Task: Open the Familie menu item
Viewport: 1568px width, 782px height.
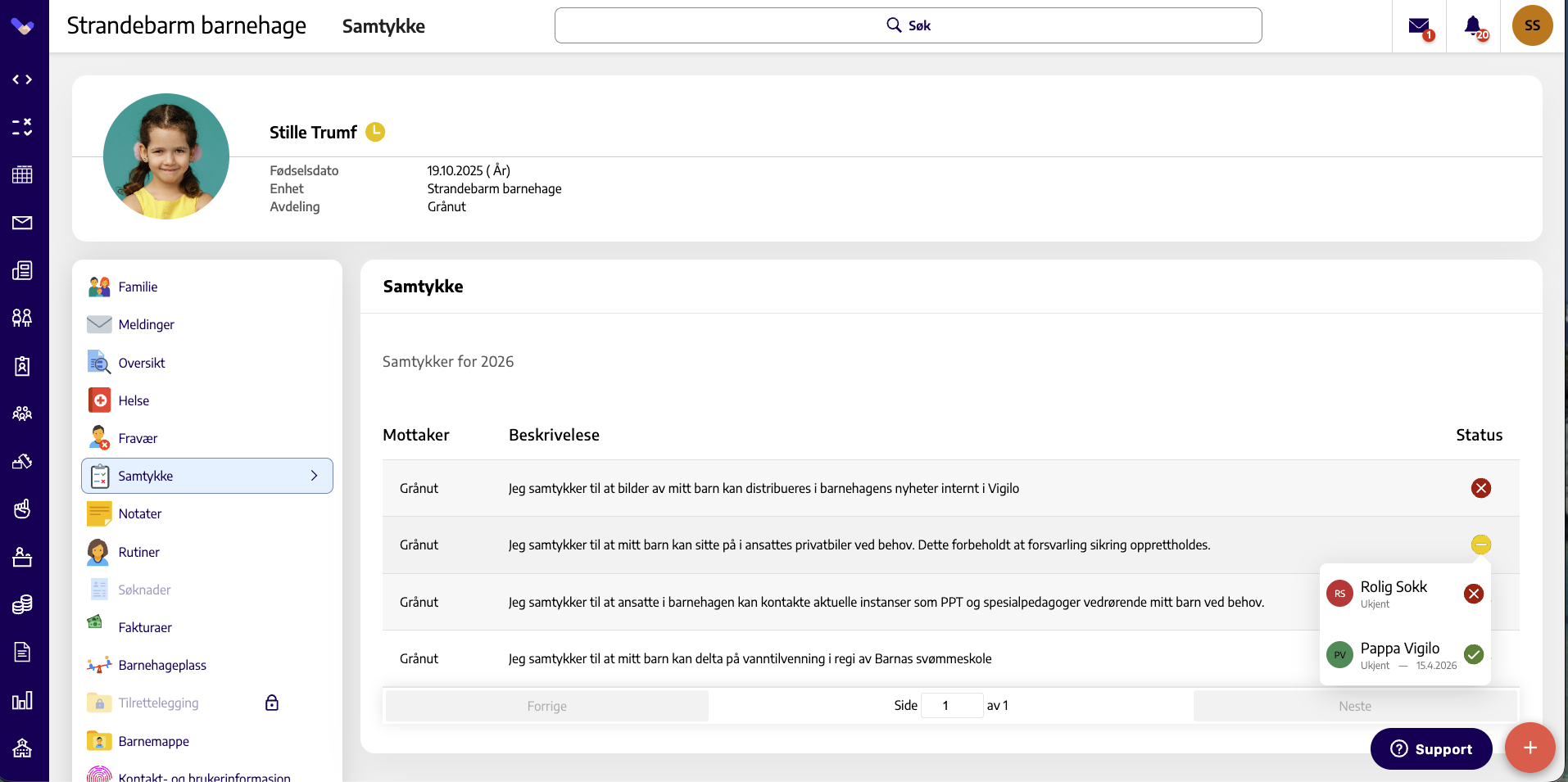Action: [x=207, y=287]
